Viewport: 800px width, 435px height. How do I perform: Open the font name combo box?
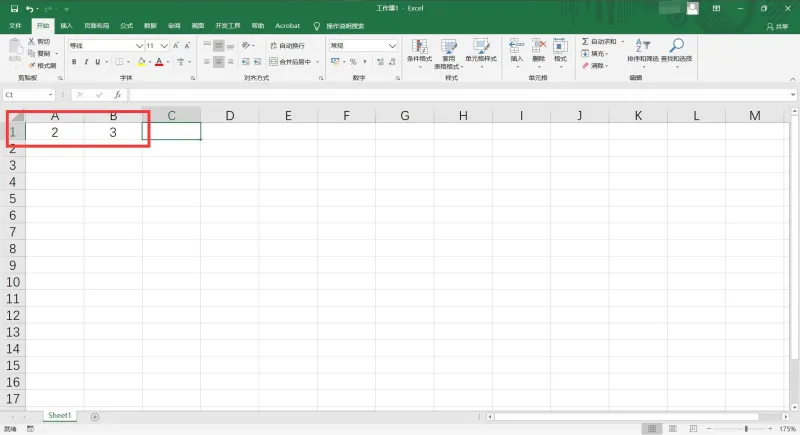point(106,45)
